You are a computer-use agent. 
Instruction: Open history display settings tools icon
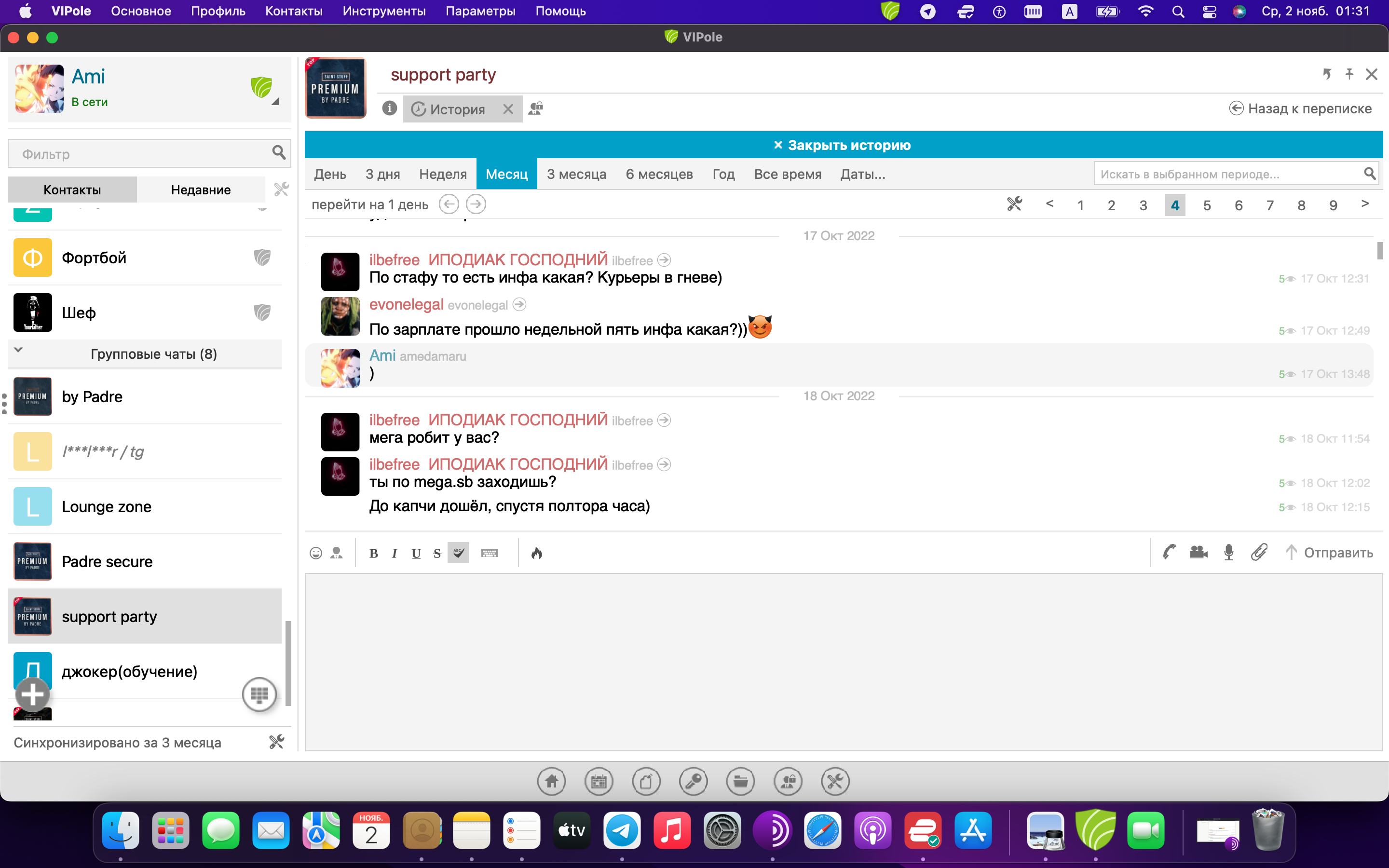pos(1014,204)
